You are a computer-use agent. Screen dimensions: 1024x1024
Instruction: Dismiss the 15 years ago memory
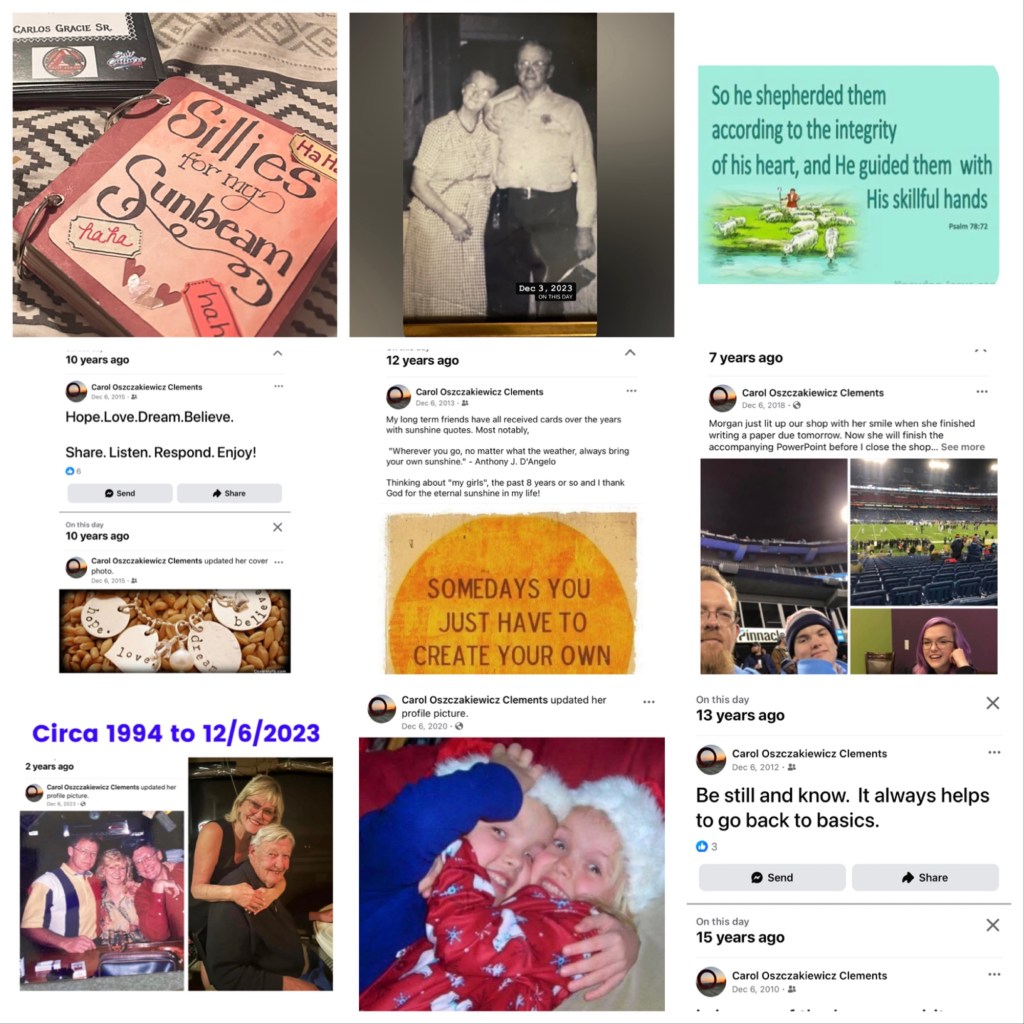993,925
